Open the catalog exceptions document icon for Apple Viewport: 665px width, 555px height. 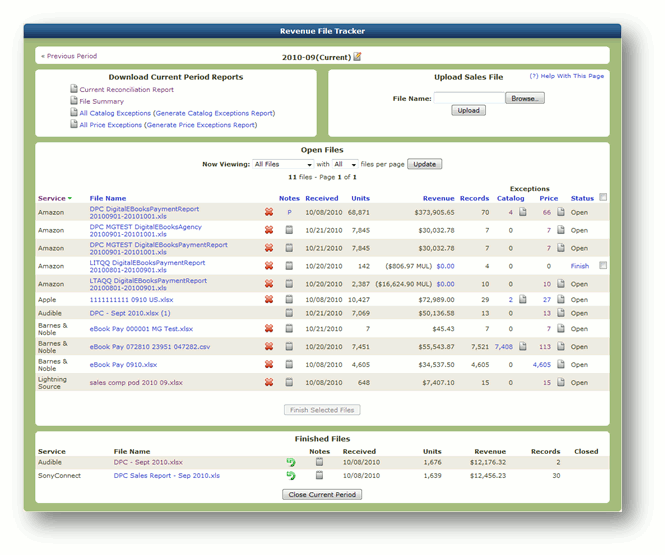522,299
